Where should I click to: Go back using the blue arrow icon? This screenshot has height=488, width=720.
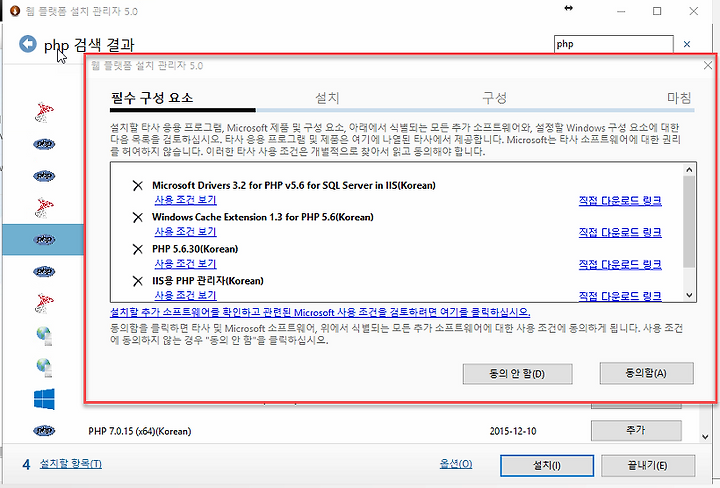point(28,44)
